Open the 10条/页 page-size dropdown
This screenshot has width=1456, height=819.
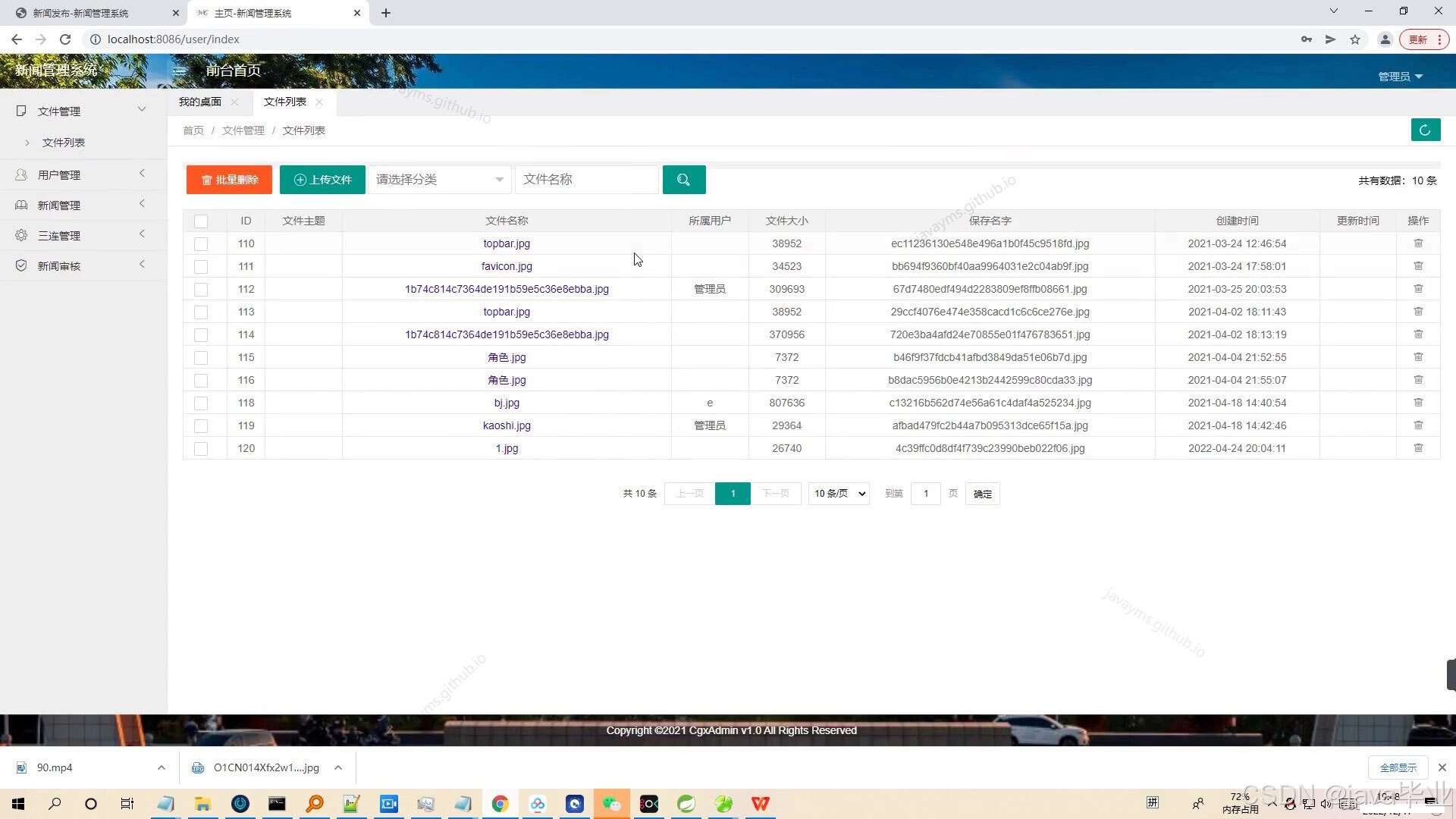837,493
